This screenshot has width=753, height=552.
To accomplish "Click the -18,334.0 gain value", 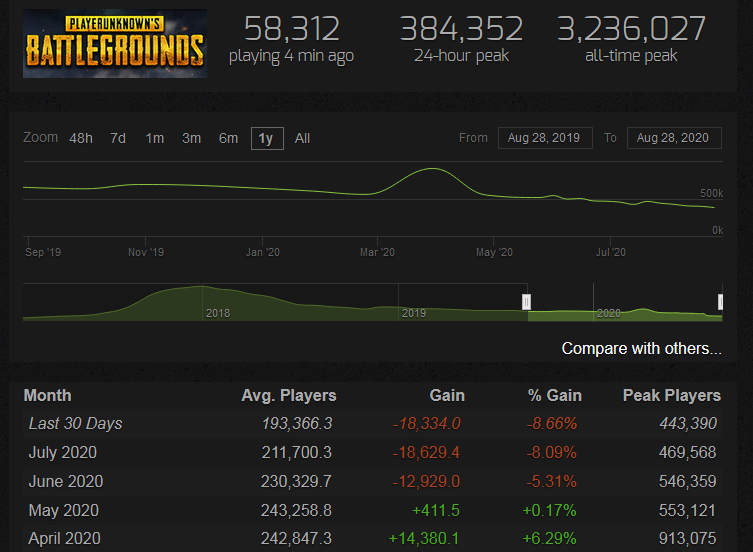I will coord(426,424).
